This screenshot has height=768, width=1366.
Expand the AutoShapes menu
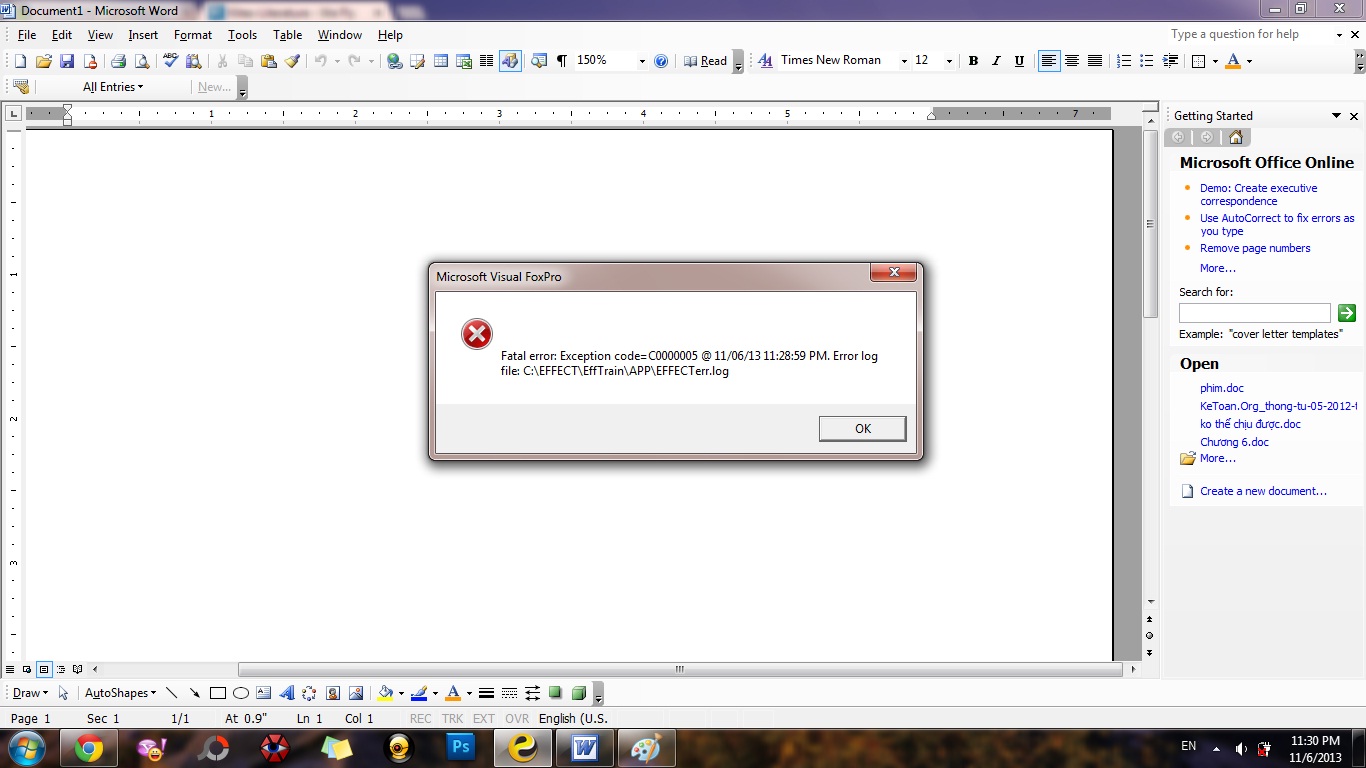[120, 693]
